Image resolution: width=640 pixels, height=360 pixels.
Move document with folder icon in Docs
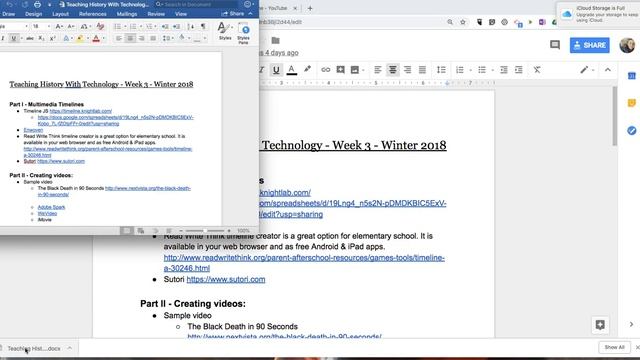tap(276, 40)
